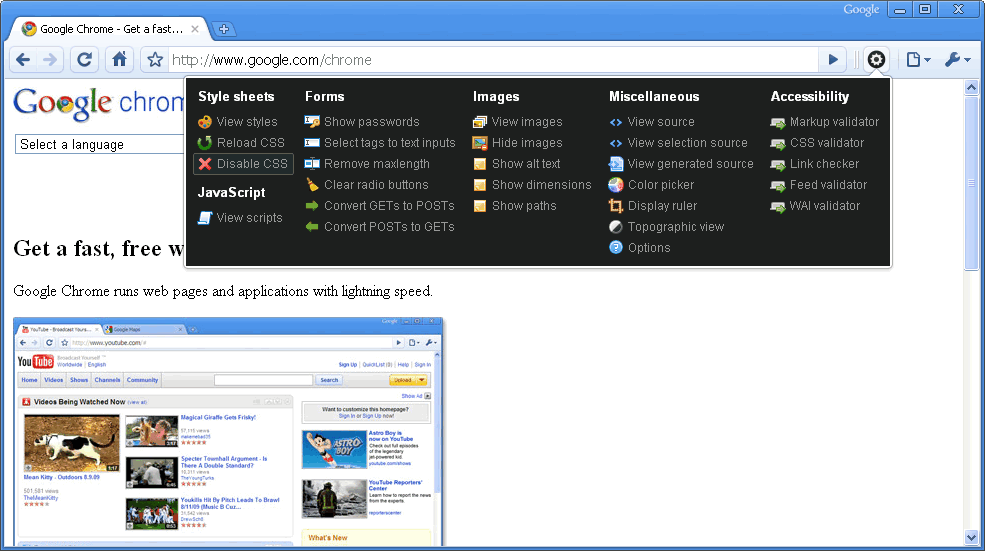Open the Select a language dropdown
Image resolution: width=985 pixels, height=551 pixels.
[x=100, y=145]
